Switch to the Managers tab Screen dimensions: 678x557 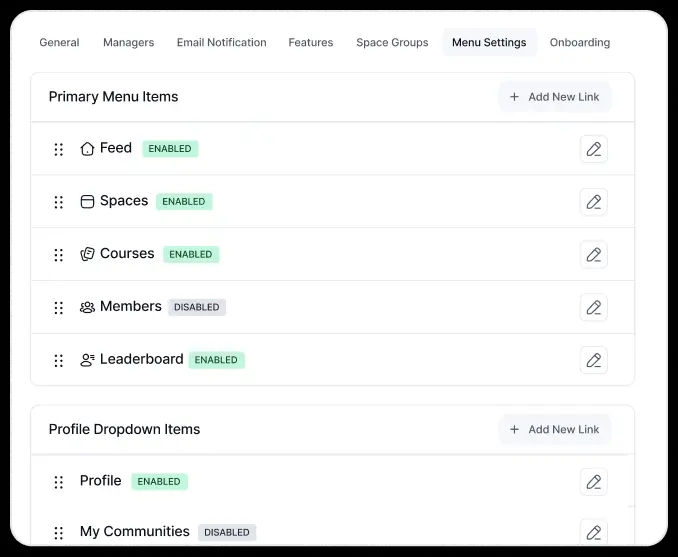click(x=128, y=42)
